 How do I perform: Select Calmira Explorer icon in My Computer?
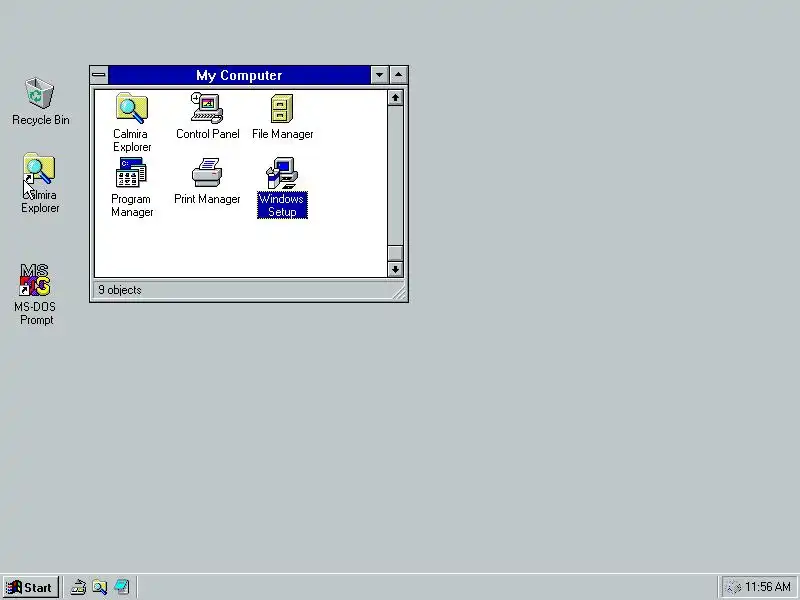coord(132,108)
